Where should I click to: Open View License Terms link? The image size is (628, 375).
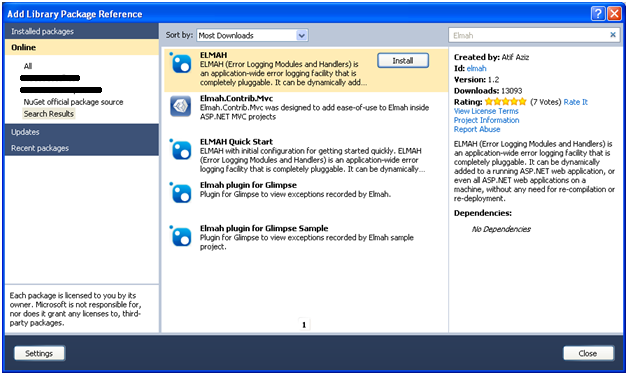[486, 111]
